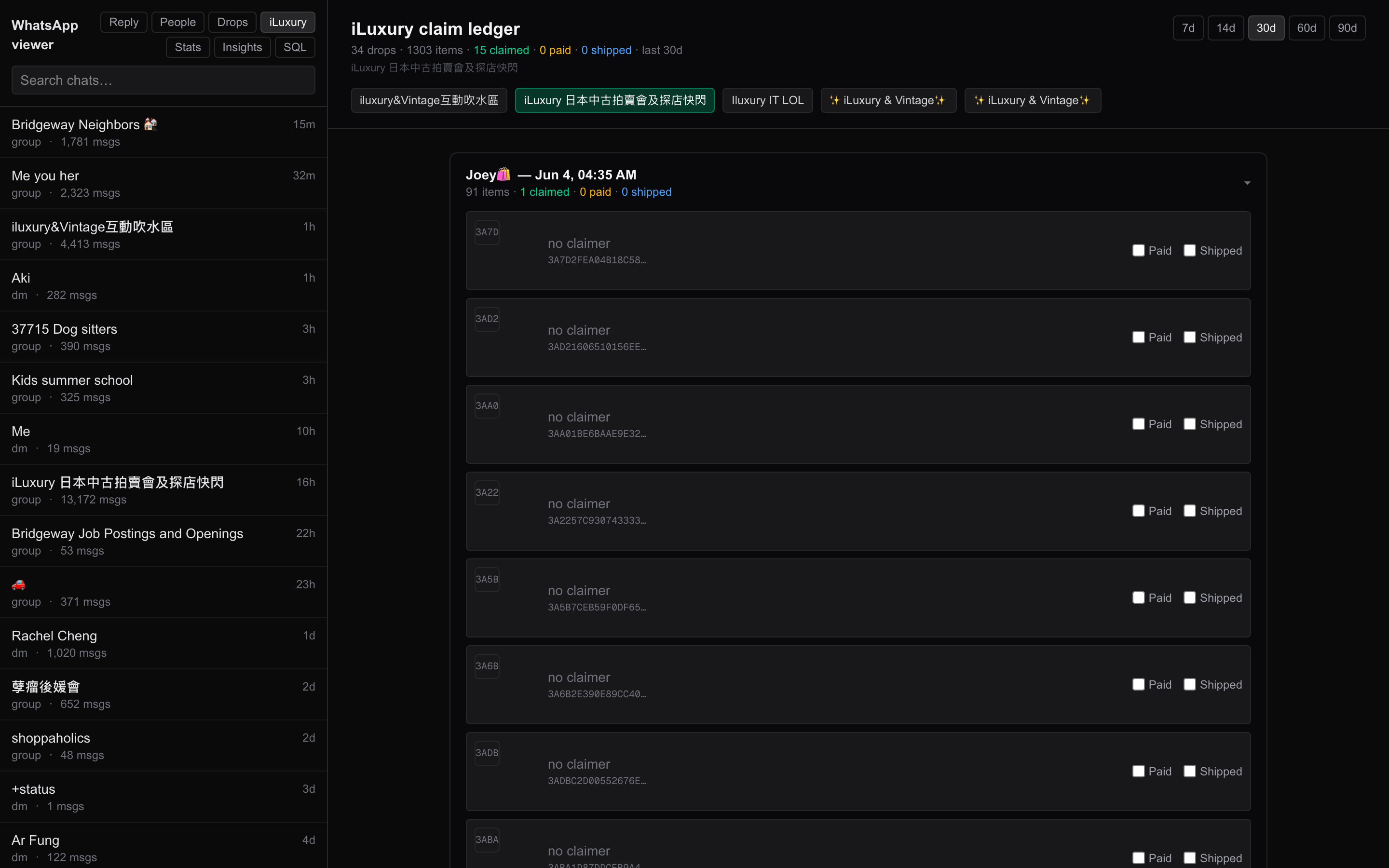Click the 3A5B item thumbnail badge

(487, 579)
